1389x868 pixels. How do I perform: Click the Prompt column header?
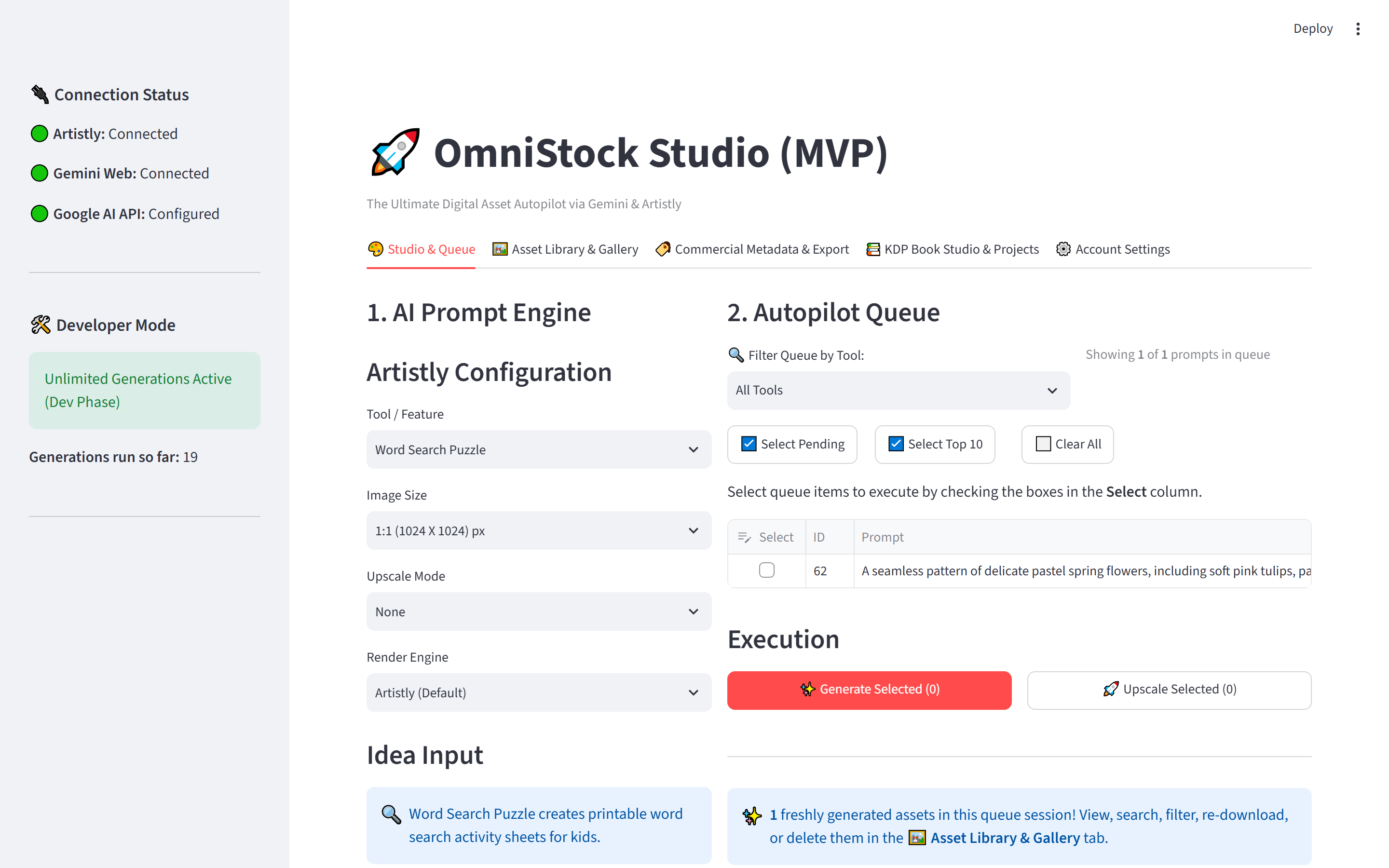(1082, 537)
